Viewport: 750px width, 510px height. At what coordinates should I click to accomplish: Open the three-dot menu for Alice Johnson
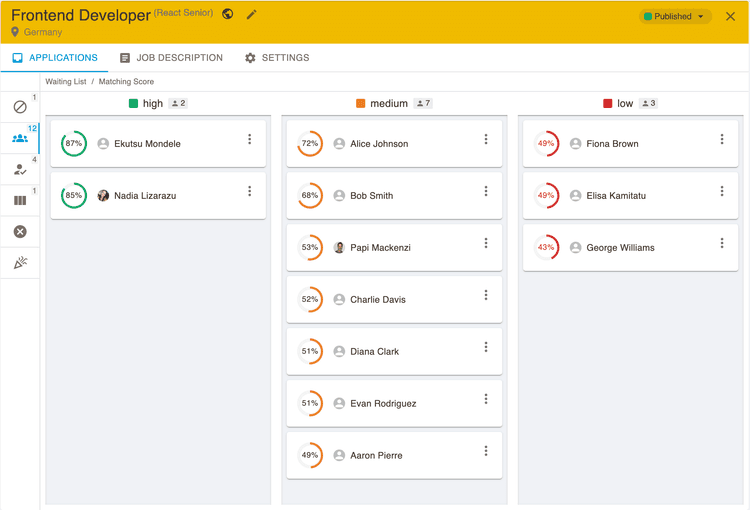click(486, 140)
